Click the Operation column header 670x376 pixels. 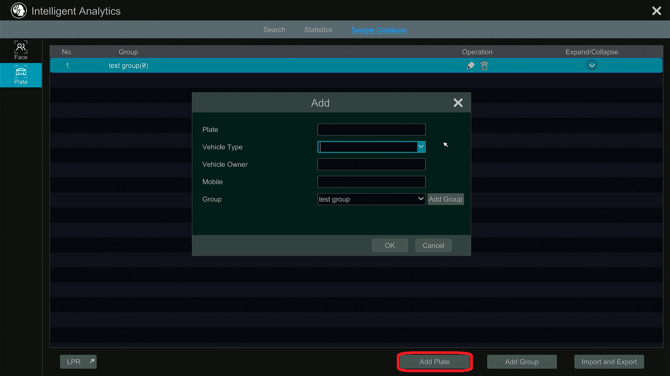pyautogui.click(x=477, y=52)
